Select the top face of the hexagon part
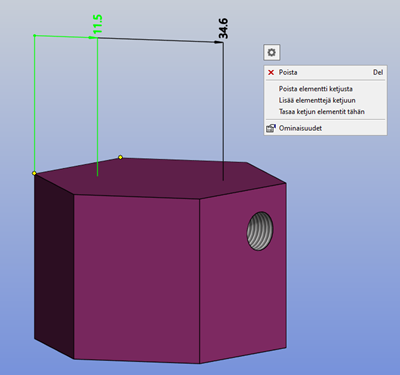 coord(160,179)
